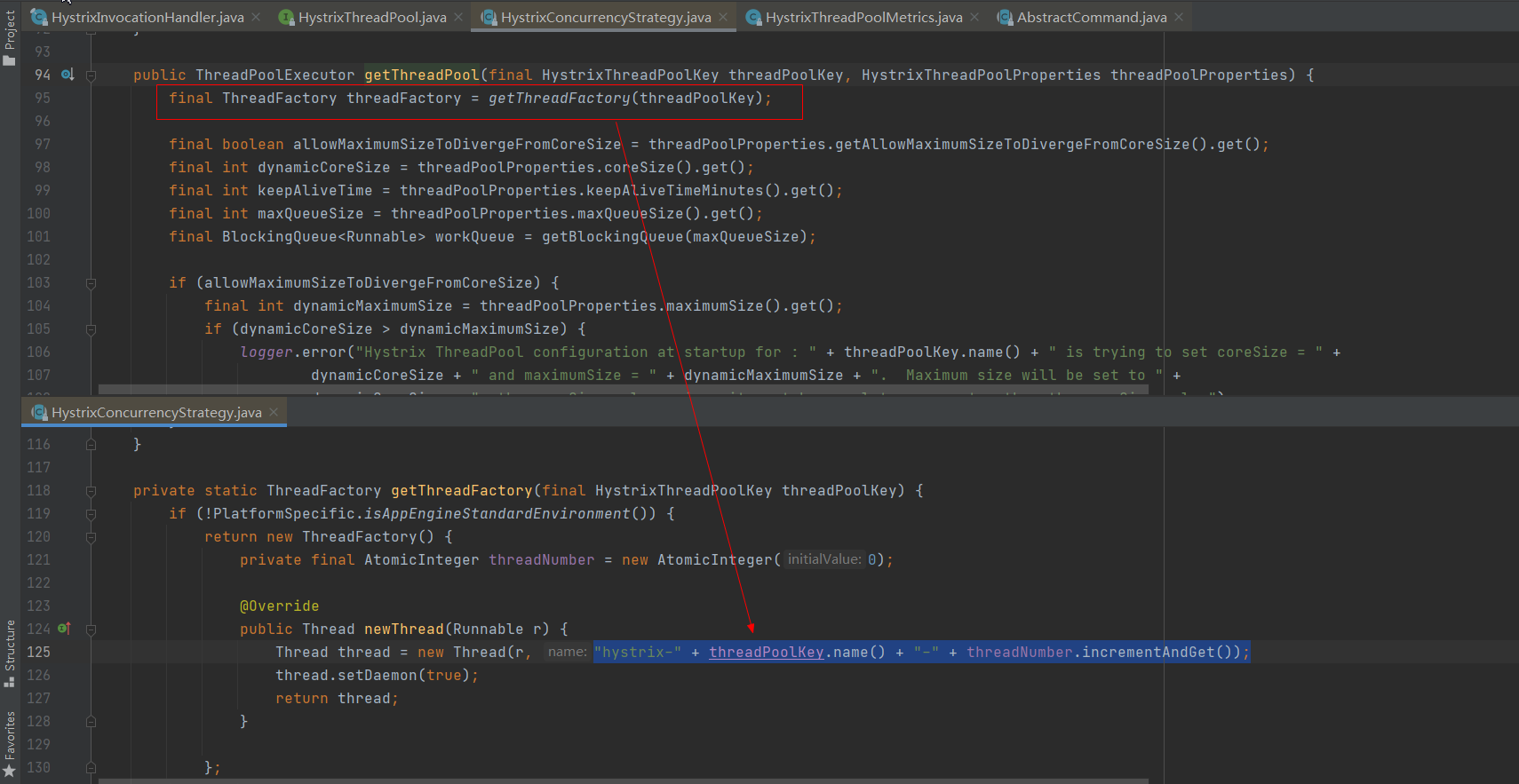
Task: Click the name parameter hint on line 125
Action: [568, 652]
